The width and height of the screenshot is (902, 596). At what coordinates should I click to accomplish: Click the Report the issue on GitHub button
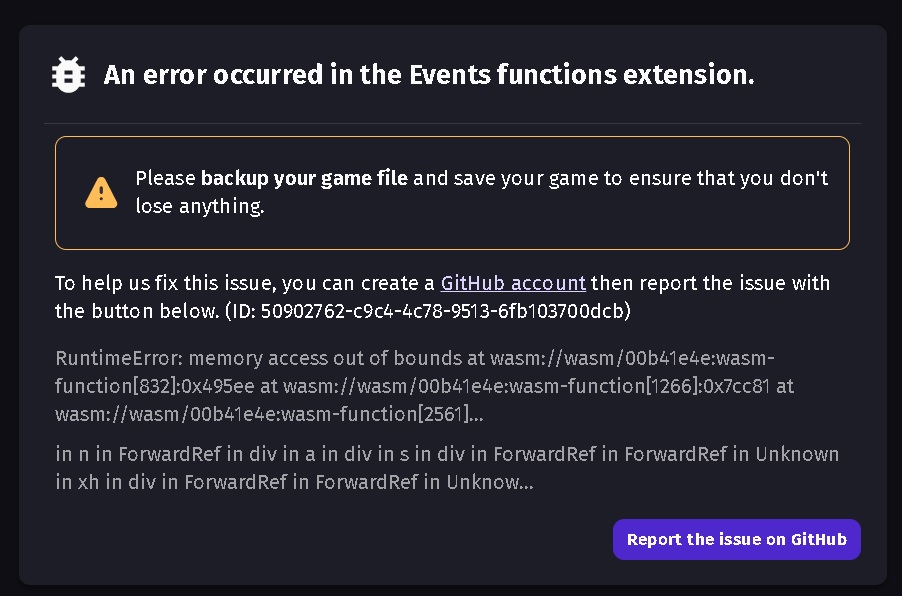[x=736, y=540]
